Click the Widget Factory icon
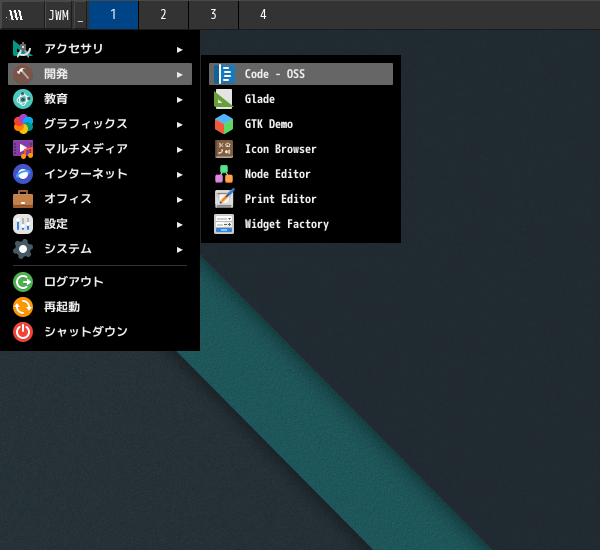Image resolution: width=600 pixels, height=550 pixels. [224, 224]
